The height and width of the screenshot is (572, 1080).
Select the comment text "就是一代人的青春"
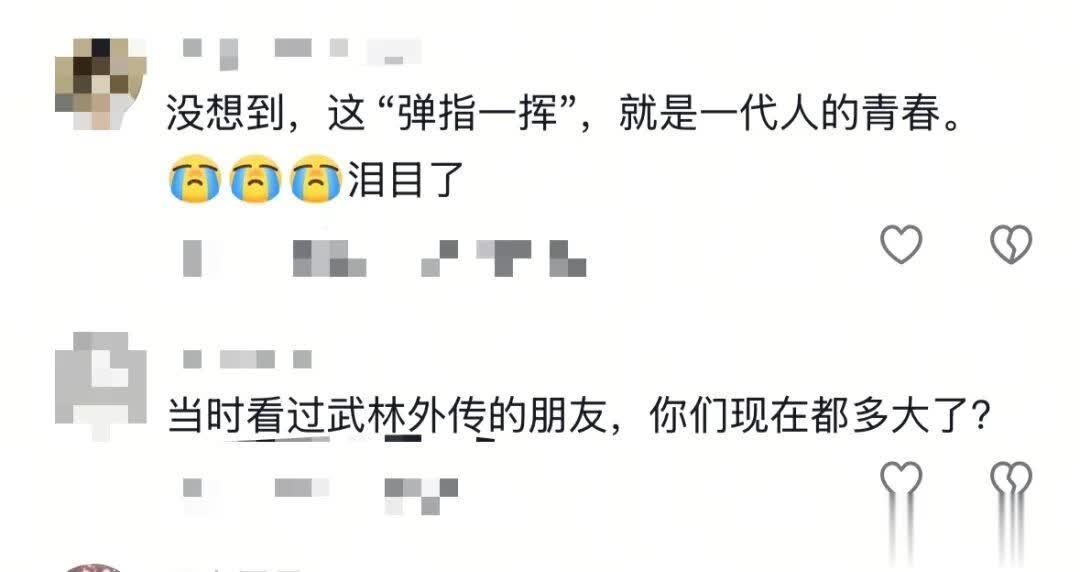point(781,113)
